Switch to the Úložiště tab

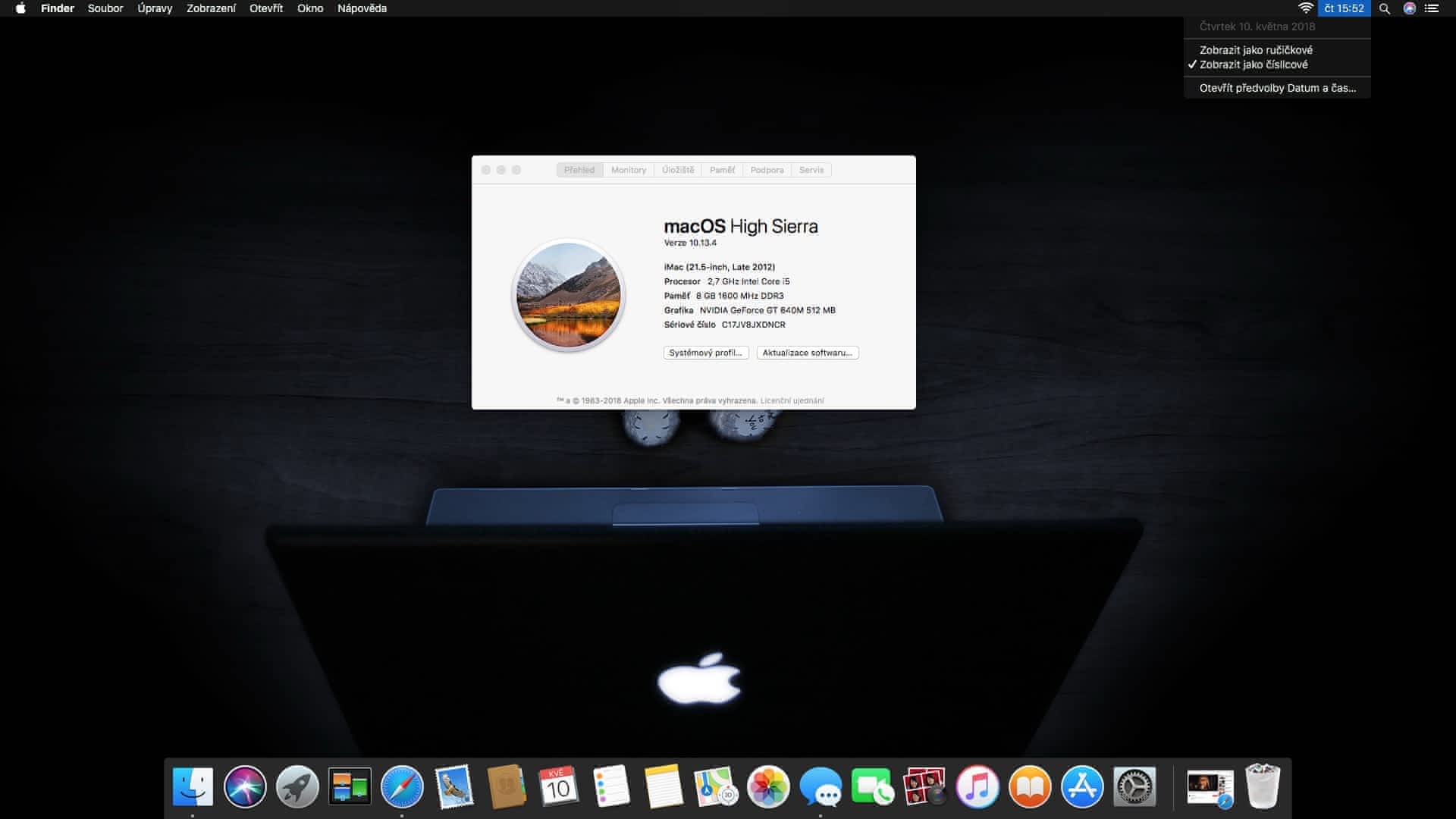coord(677,170)
